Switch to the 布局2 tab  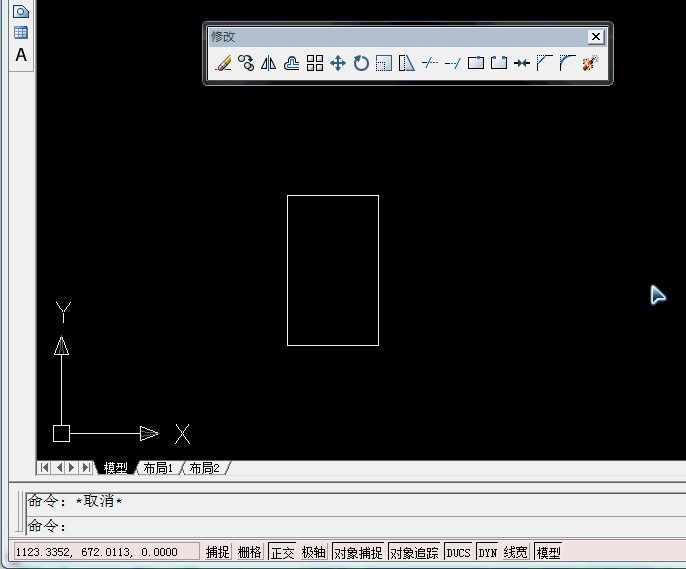click(204, 468)
